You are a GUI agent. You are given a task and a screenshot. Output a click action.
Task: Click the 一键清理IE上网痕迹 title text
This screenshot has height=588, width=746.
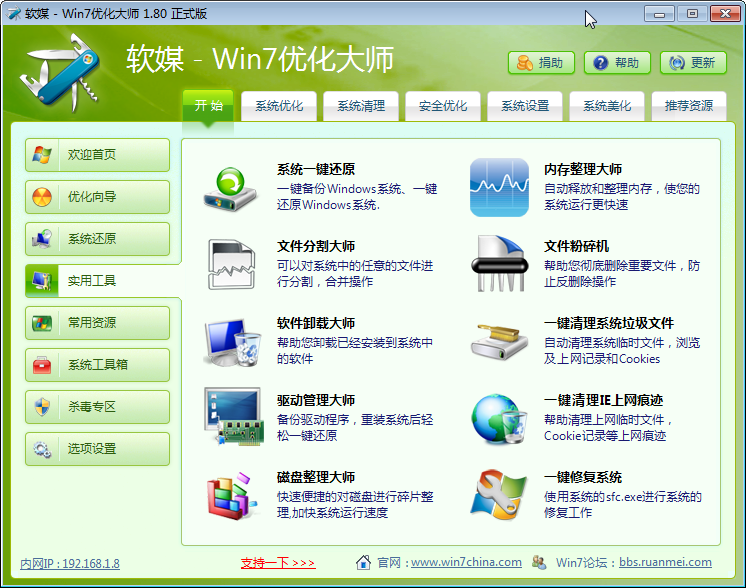tap(603, 401)
